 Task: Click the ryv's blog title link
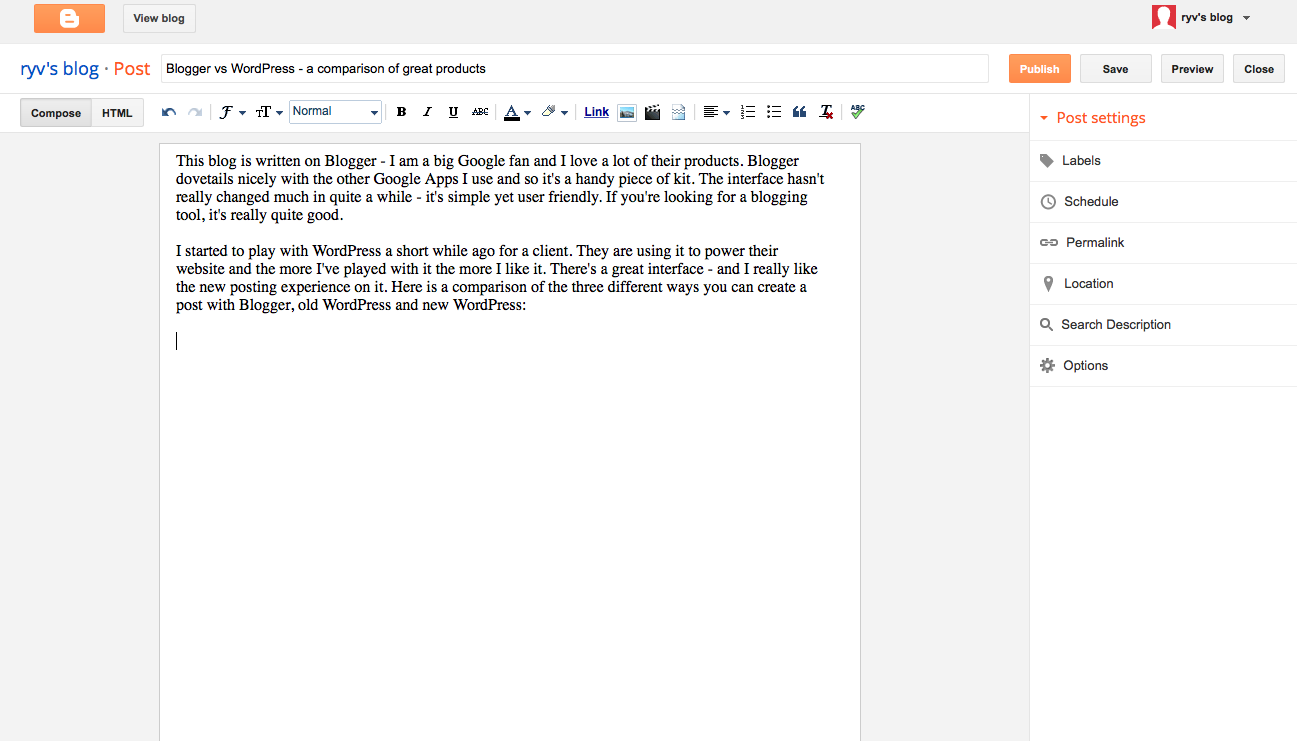click(59, 69)
